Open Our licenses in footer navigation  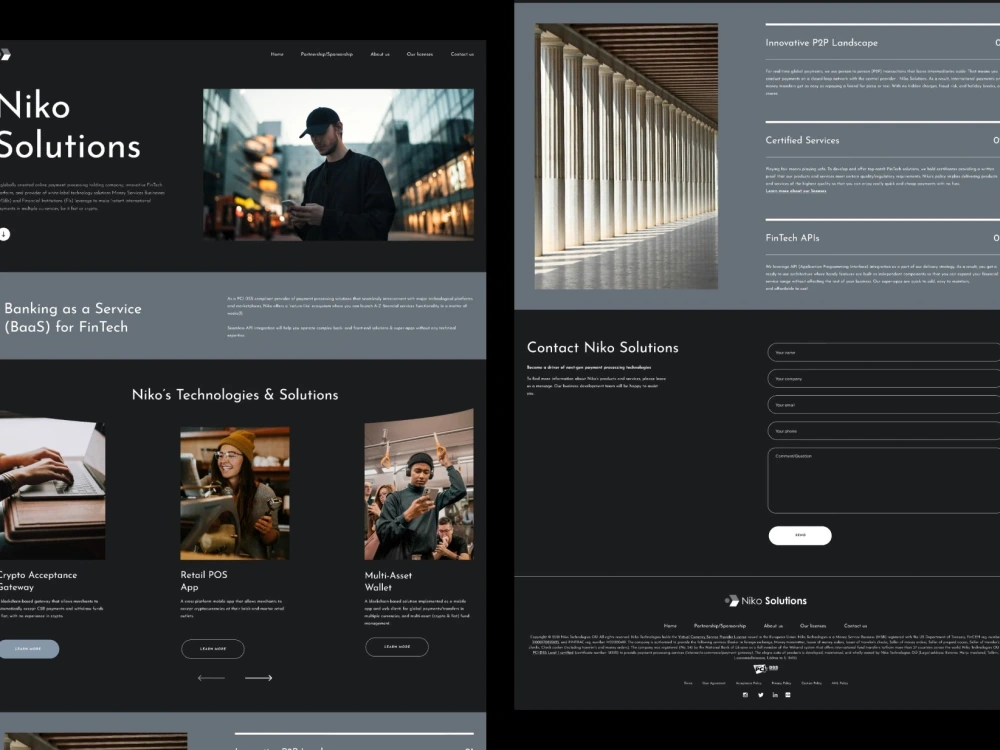(x=813, y=626)
